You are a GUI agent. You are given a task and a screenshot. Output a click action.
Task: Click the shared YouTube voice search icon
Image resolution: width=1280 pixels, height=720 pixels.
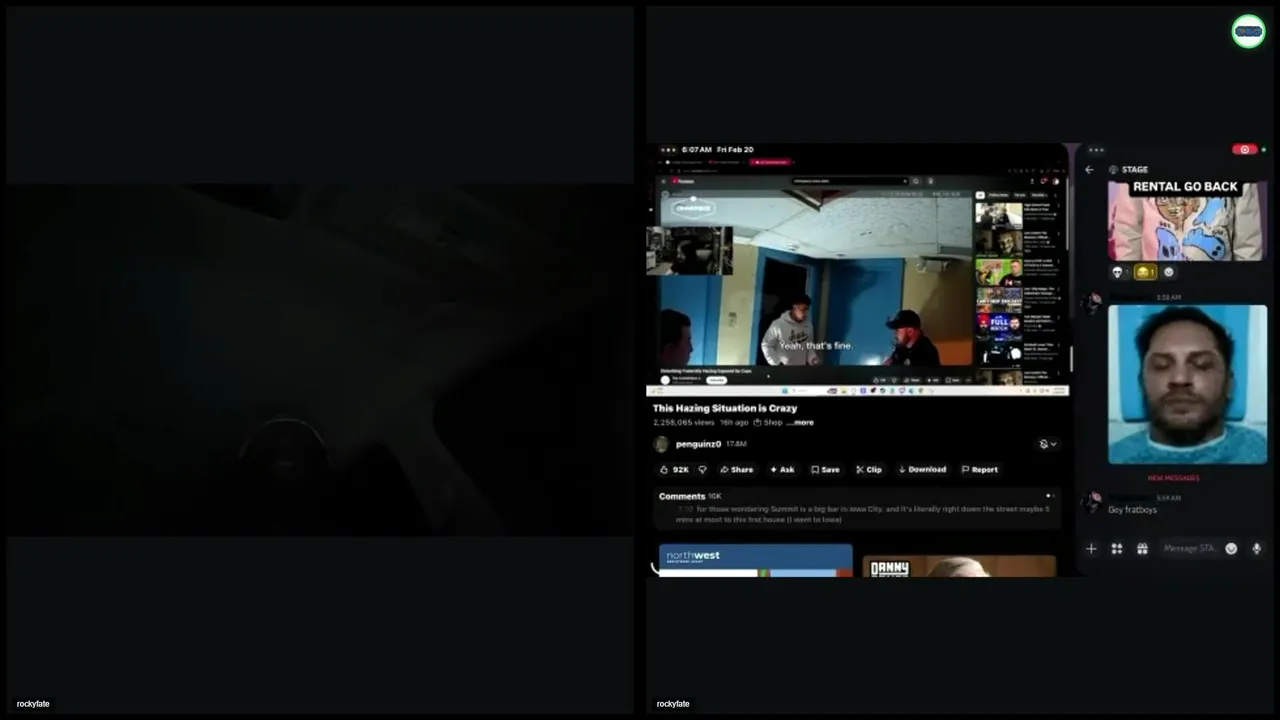coord(930,181)
